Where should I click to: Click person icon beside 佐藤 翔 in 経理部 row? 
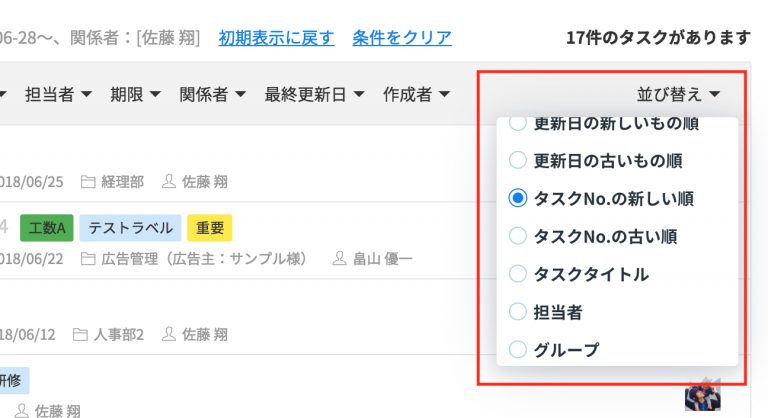click(x=169, y=181)
